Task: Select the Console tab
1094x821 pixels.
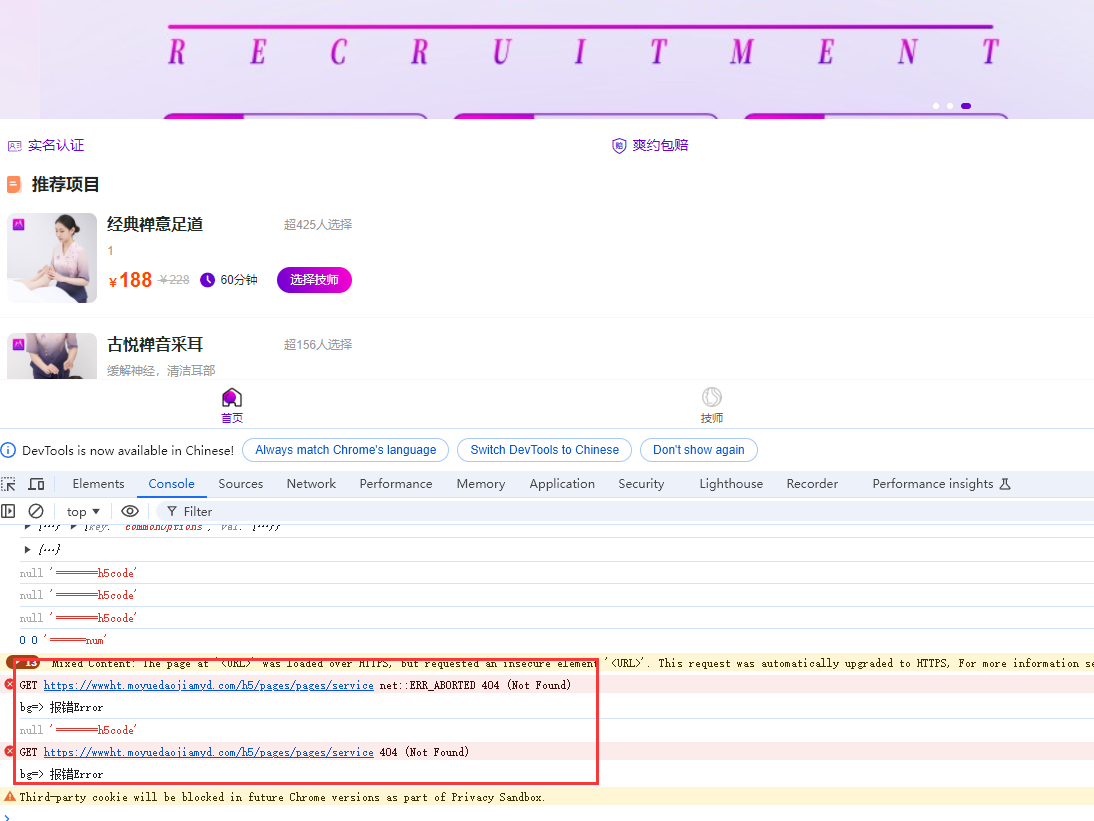Action: point(172,484)
